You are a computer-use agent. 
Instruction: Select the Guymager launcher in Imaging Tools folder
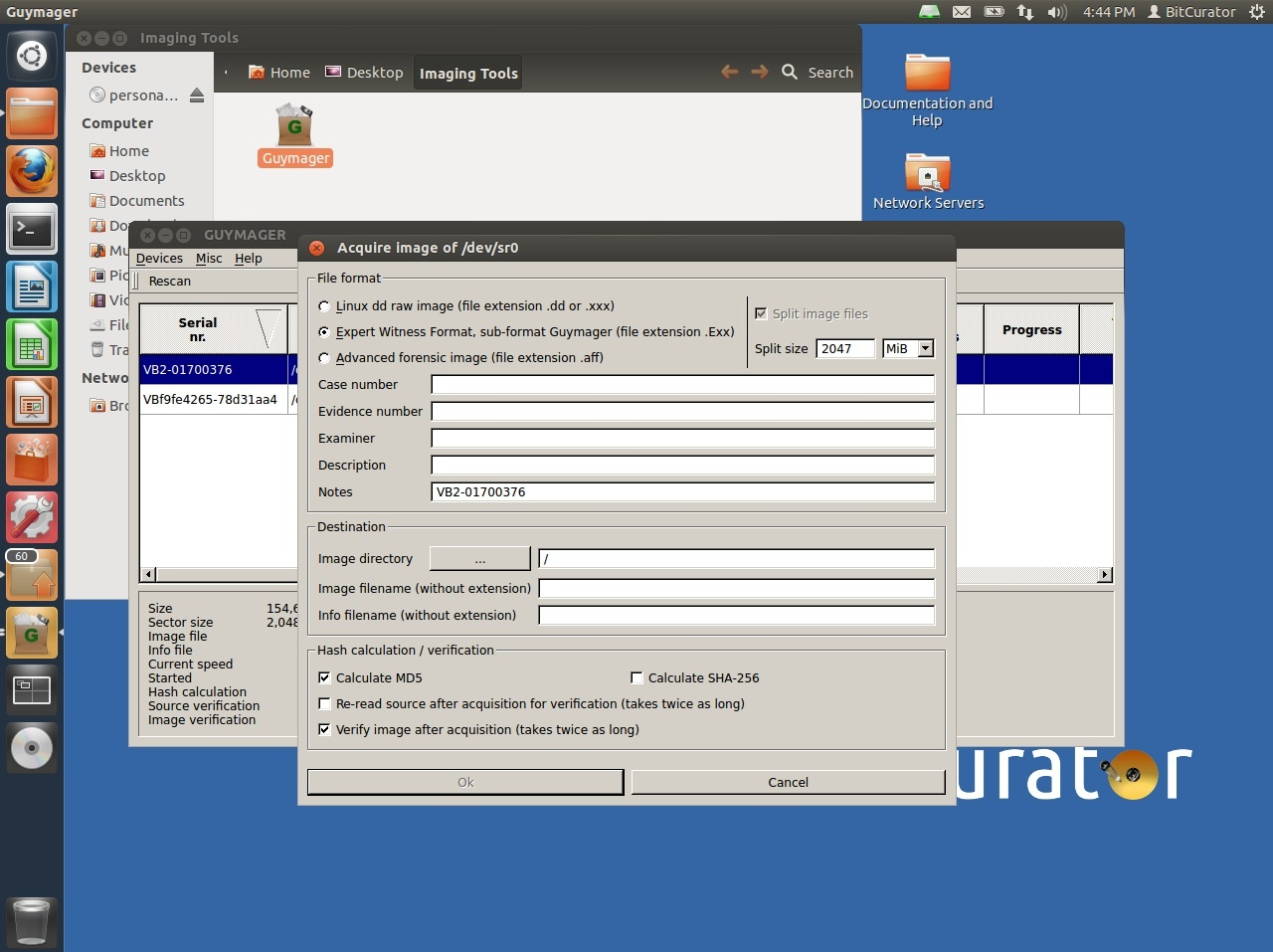[x=295, y=135]
